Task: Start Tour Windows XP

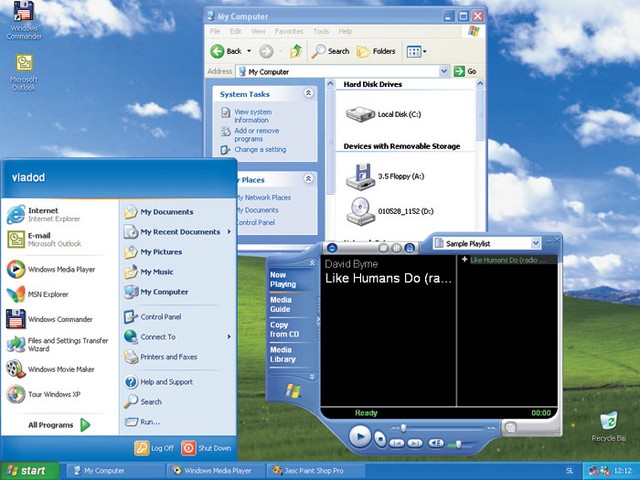Action: (x=44, y=394)
